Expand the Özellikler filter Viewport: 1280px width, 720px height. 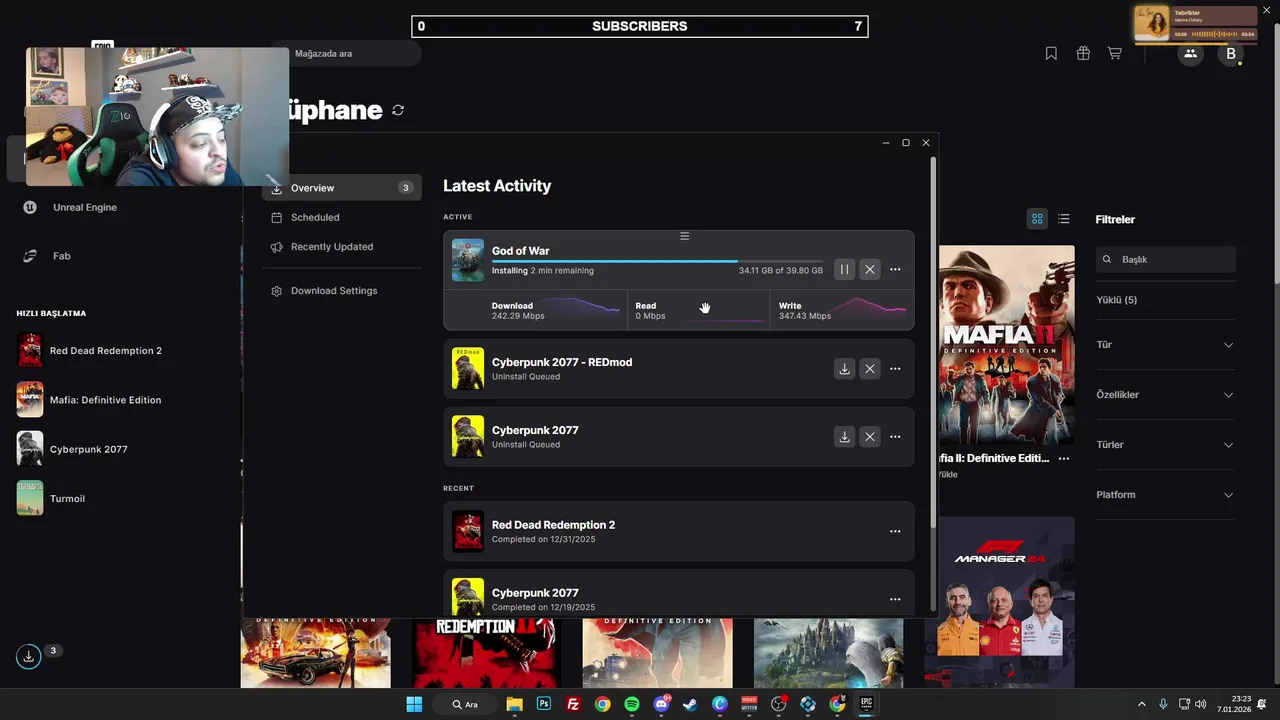1166,395
